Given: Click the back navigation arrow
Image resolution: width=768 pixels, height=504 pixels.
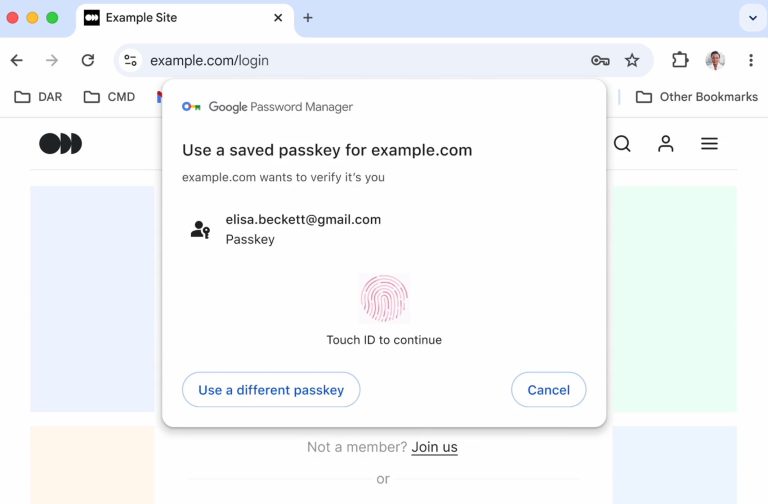Looking at the screenshot, I should [x=16, y=60].
